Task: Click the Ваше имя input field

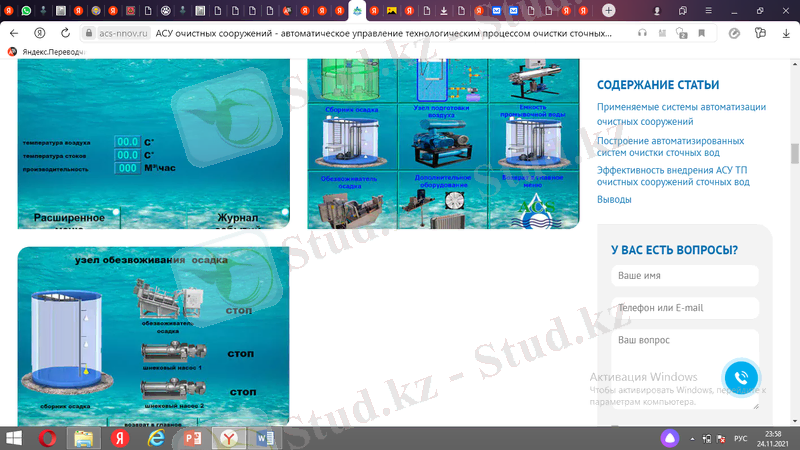Action: (x=685, y=276)
